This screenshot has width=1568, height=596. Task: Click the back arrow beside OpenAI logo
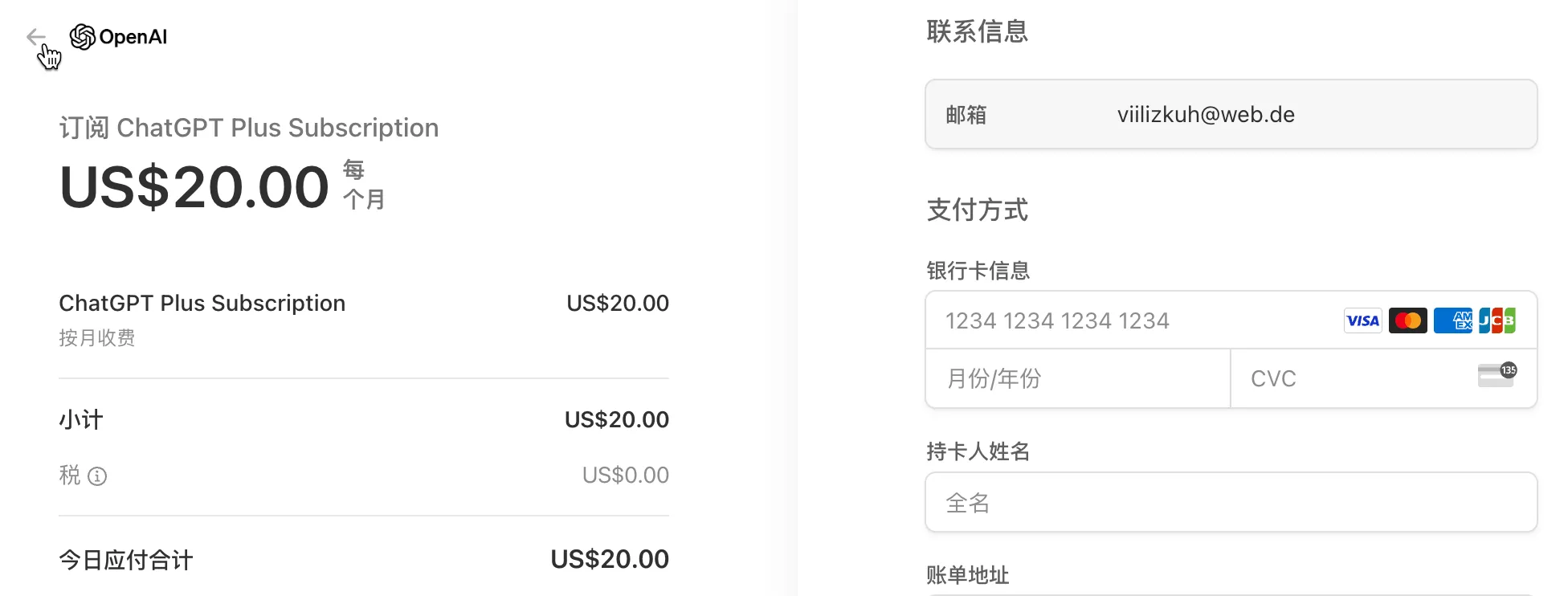[35, 37]
